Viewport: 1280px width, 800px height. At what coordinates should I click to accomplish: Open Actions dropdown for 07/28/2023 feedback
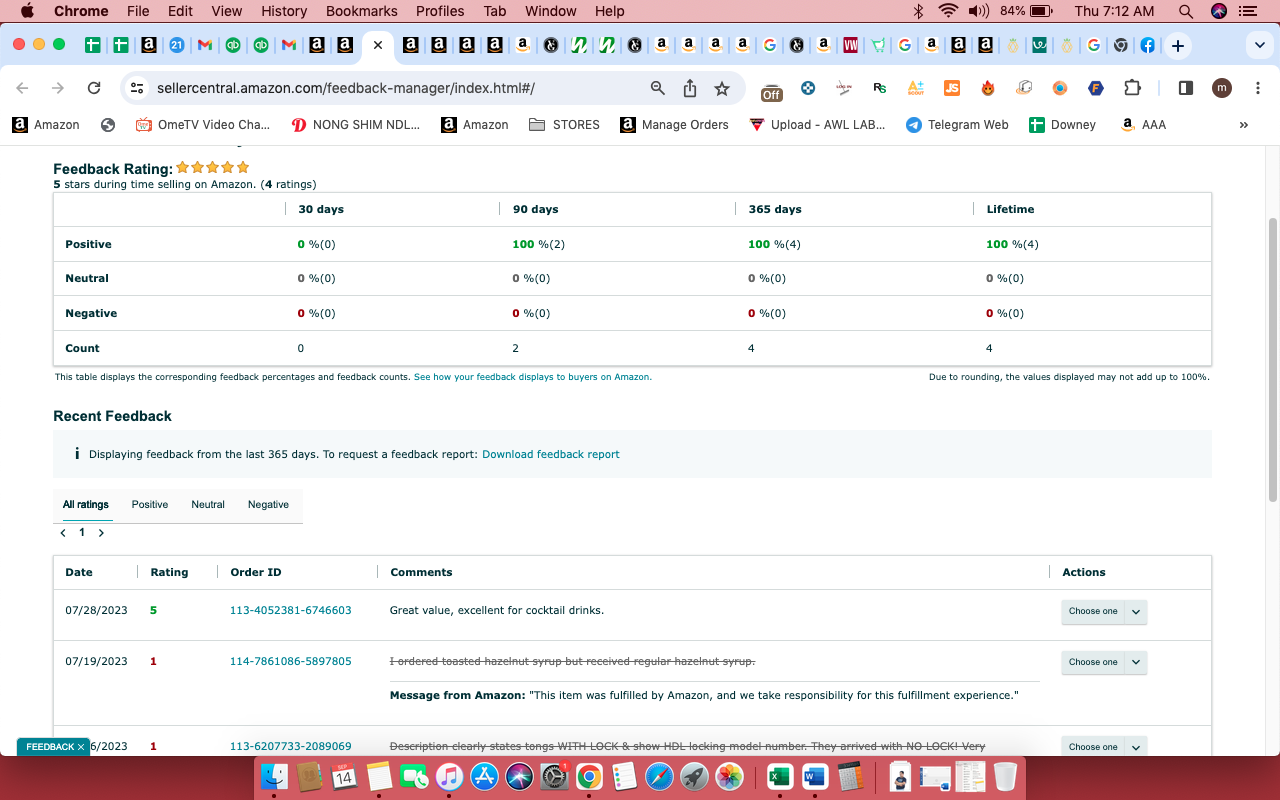pyautogui.click(x=1104, y=611)
